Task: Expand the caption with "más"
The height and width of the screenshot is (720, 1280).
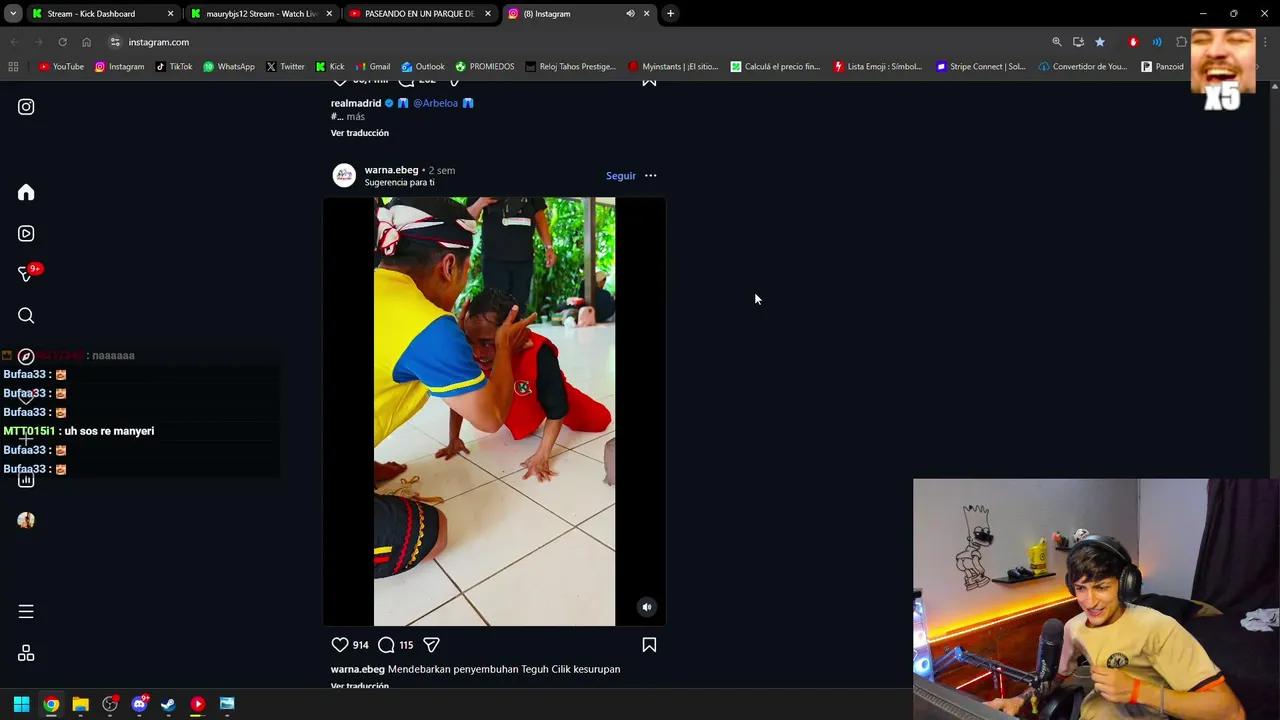Action: coord(355,116)
